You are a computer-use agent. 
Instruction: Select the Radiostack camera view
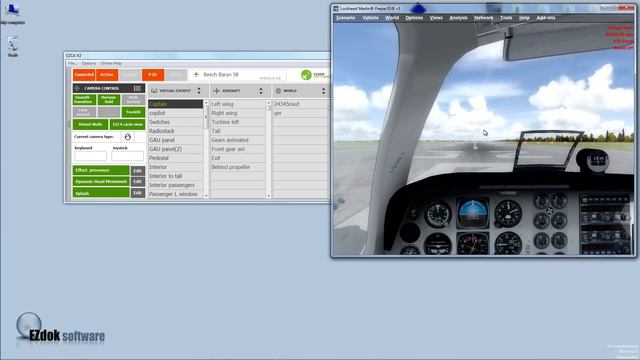pos(176,131)
